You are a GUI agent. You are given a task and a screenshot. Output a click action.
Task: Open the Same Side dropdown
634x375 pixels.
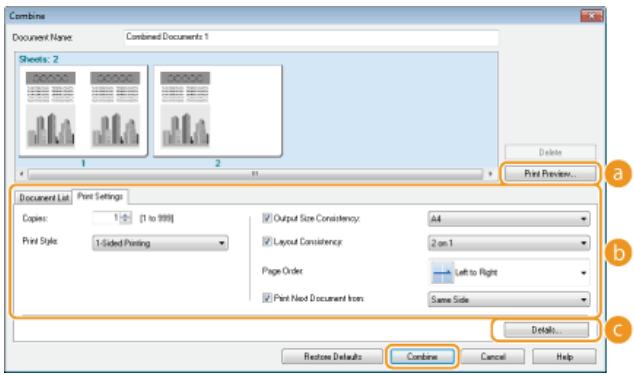(x=509, y=300)
